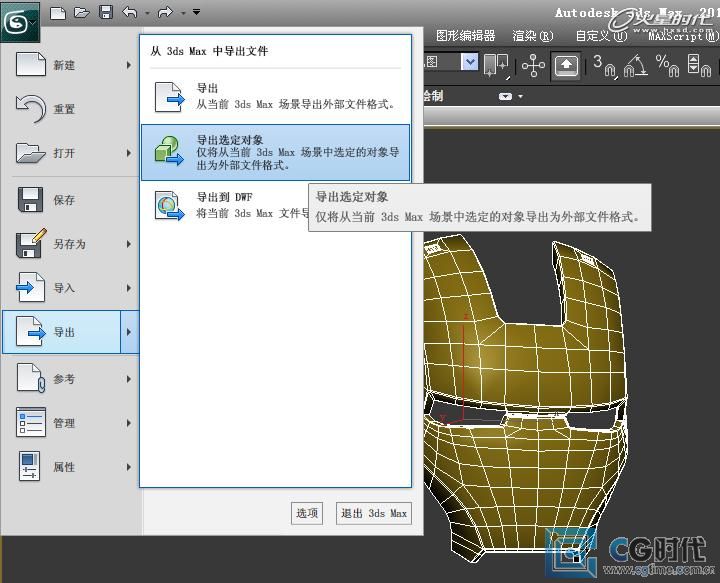Choose 导出选定对象 (Export Selected) option
Screen dimensions: 720x583
tap(276, 152)
